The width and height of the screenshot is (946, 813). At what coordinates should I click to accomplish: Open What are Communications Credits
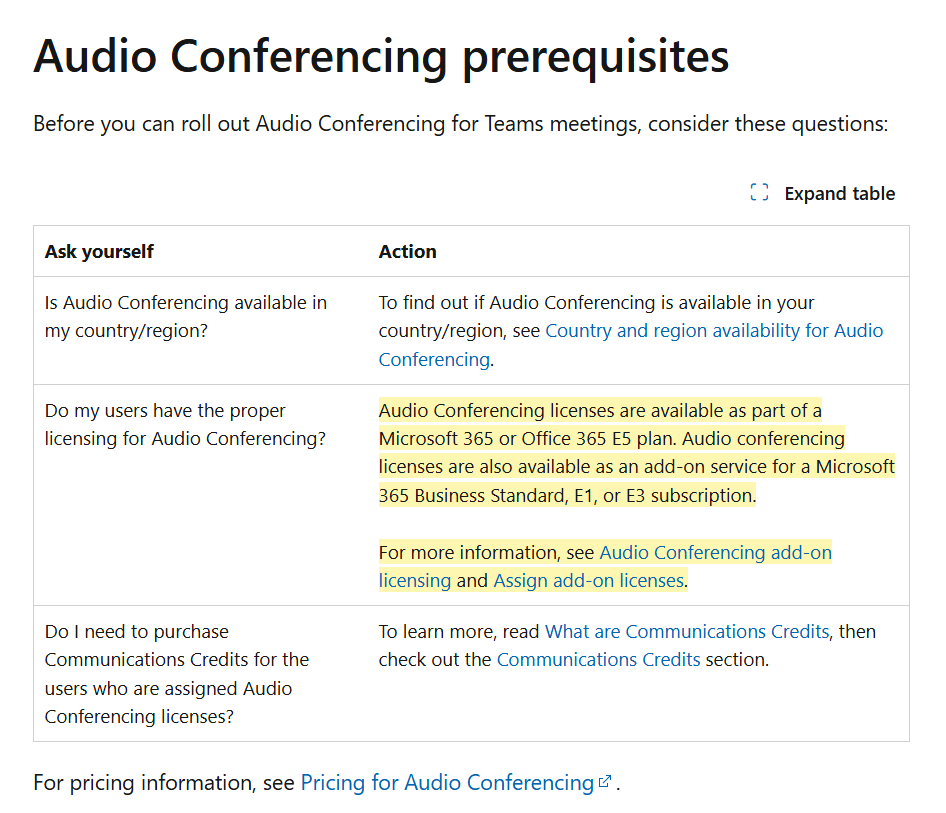tap(687, 631)
